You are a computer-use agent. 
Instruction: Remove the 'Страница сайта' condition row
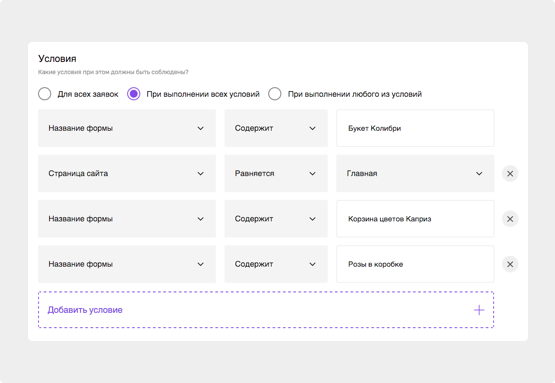pos(510,173)
